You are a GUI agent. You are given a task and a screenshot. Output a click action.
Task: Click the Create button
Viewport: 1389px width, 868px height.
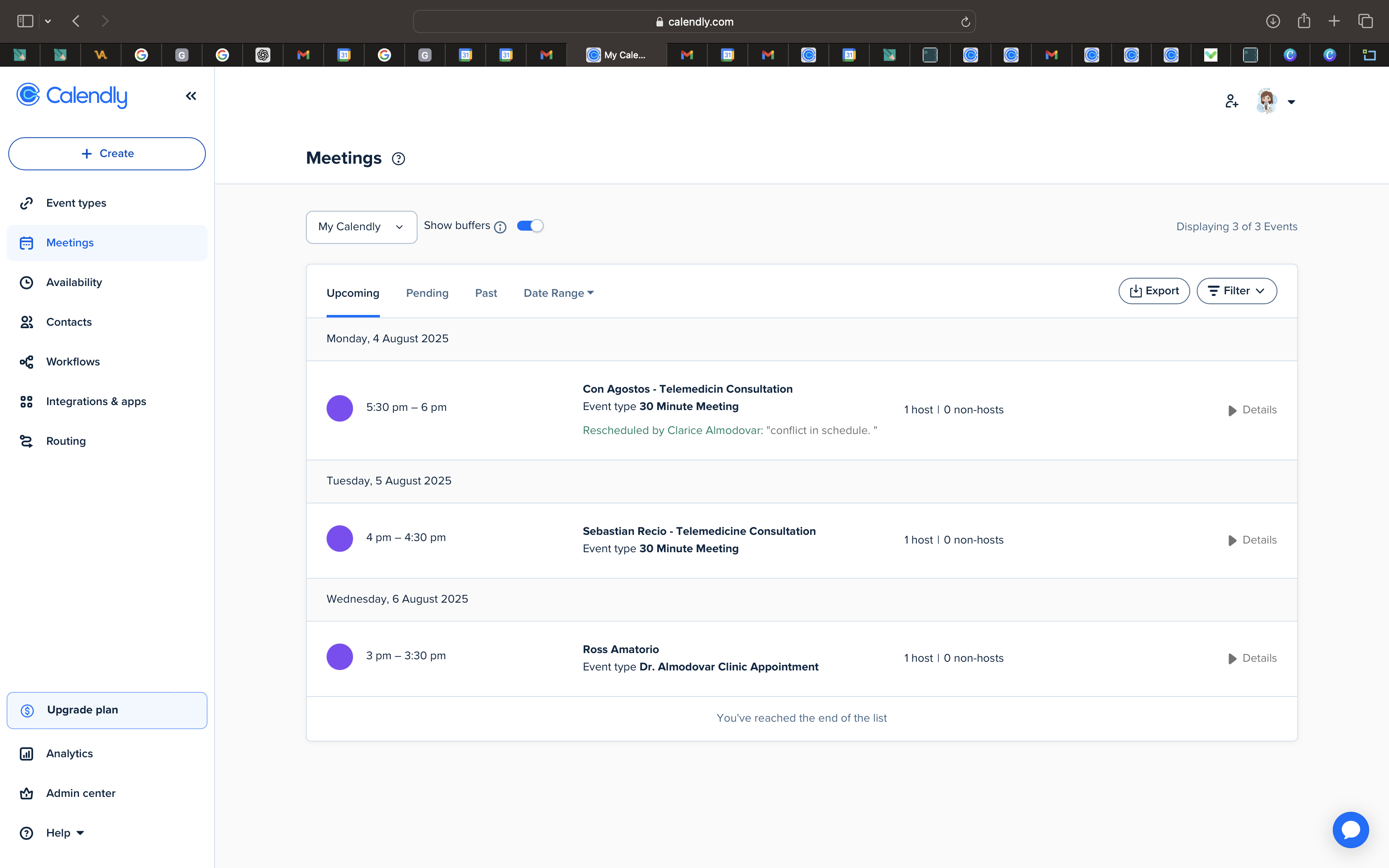[107, 154]
